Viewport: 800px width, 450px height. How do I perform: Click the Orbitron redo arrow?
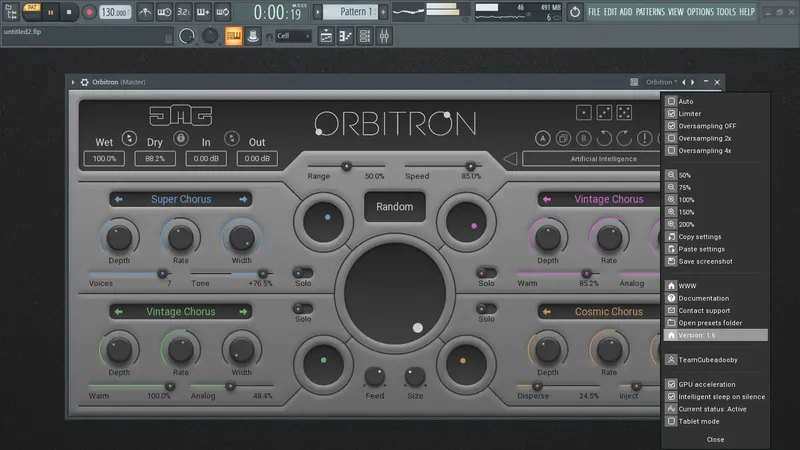624,138
